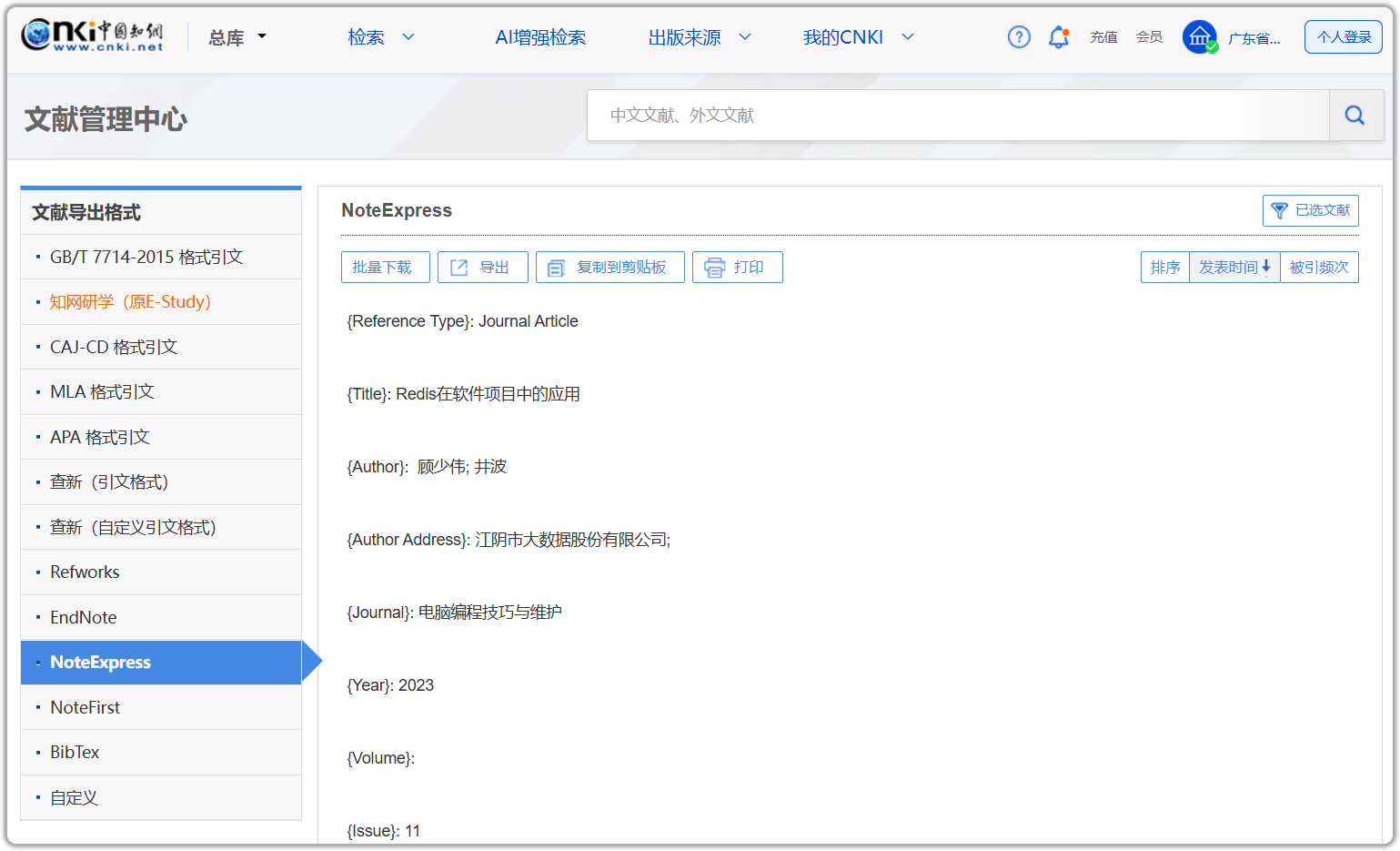Image resolution: width=1400 pixels, height=851 pixels.
Task: Click the address 江阴市大数据股份有限公司
Action: pyautogui.click(x=571, y=540)
